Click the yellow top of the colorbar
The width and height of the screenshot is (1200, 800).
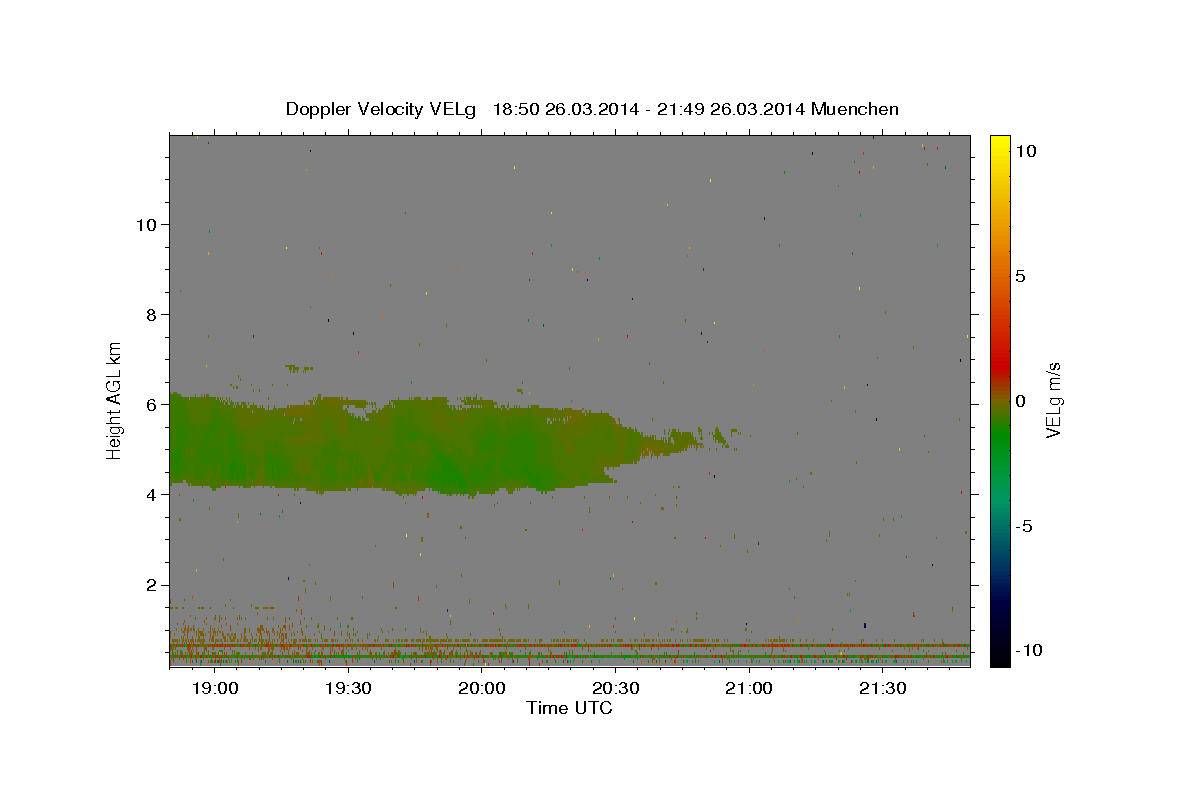tap(999, 142)
